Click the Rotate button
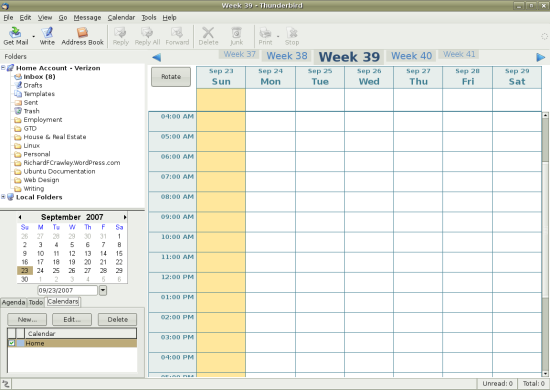 coord(171,76)
